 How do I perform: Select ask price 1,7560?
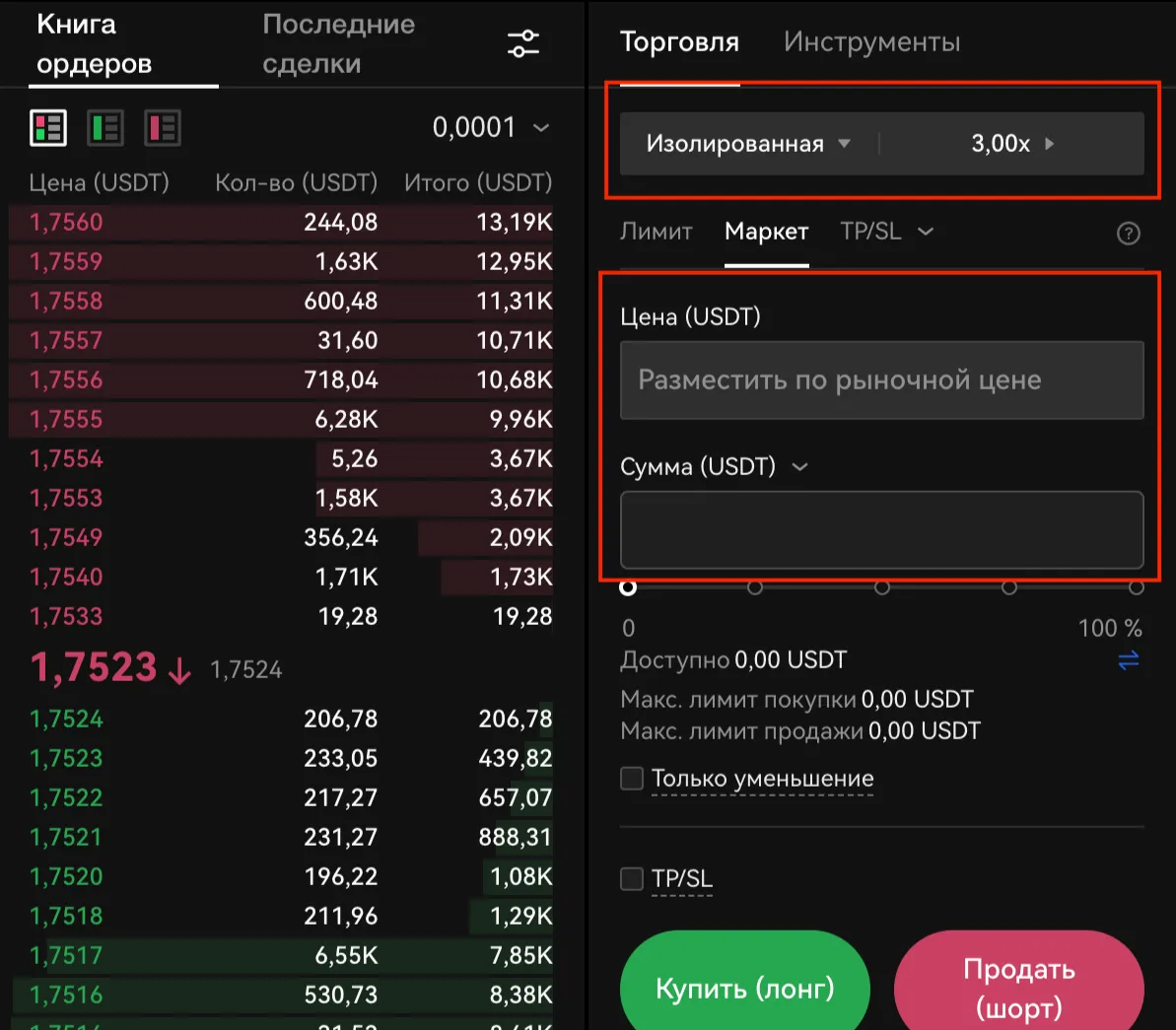(x=66, y=222)
